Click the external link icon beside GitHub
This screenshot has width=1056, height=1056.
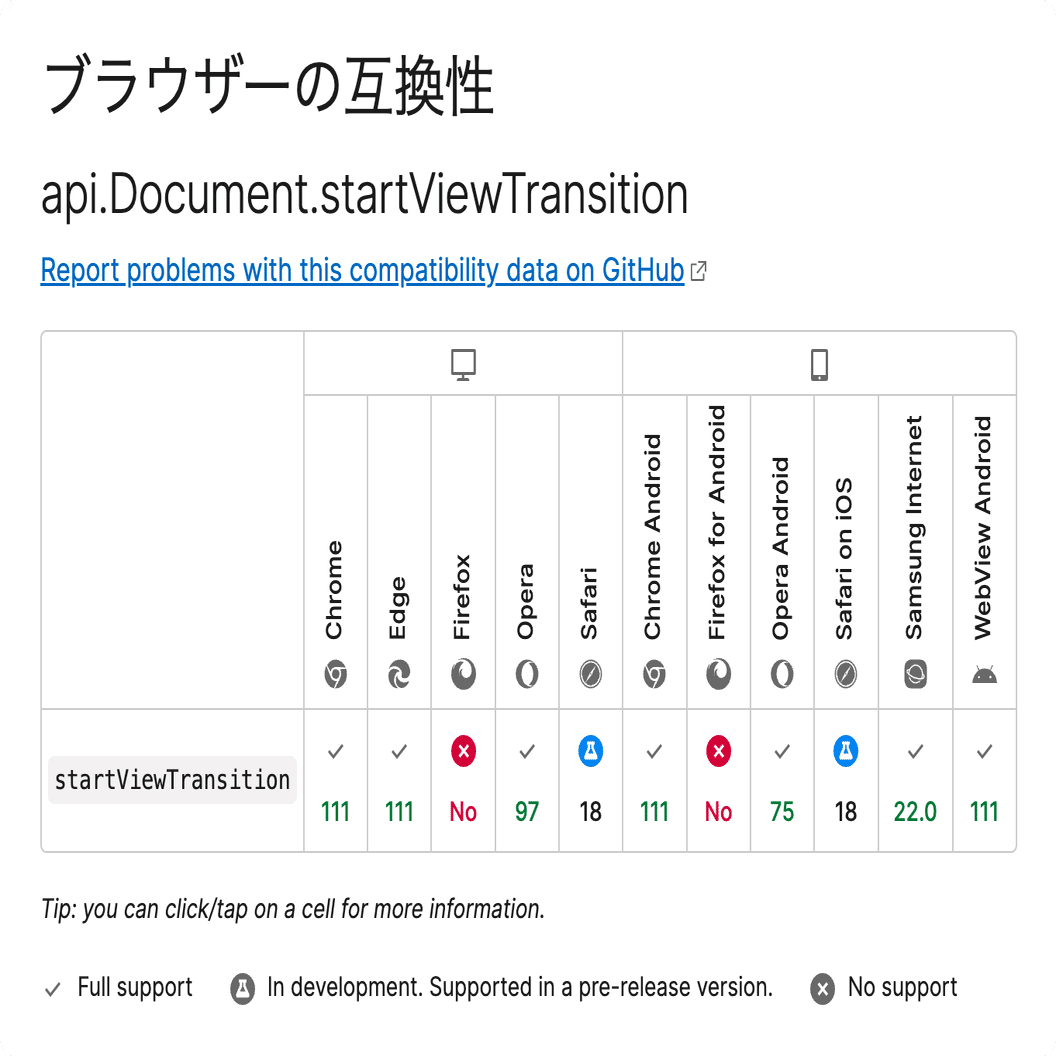coord(699,271)
